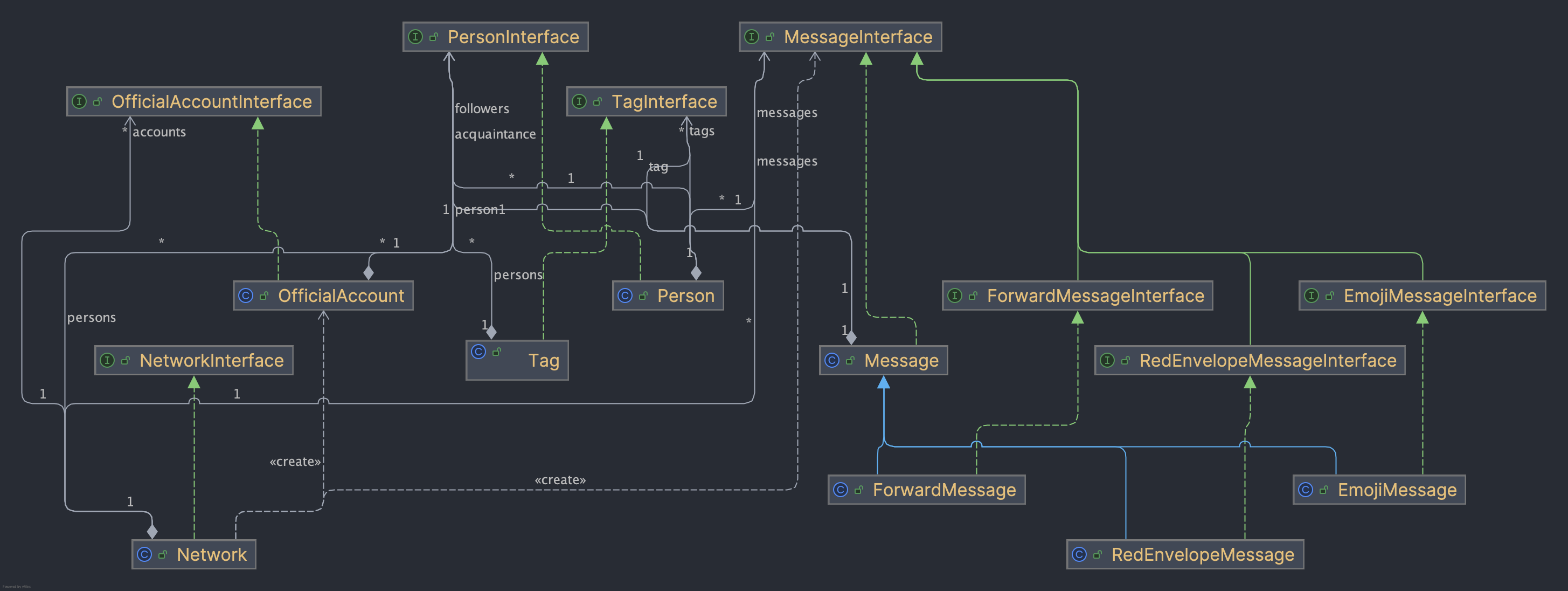Image resolution: width=1568 pixels, height=591 pixels.
Task: Click the class icon on OfficialAccount node
Action: [x=246, y=295]
